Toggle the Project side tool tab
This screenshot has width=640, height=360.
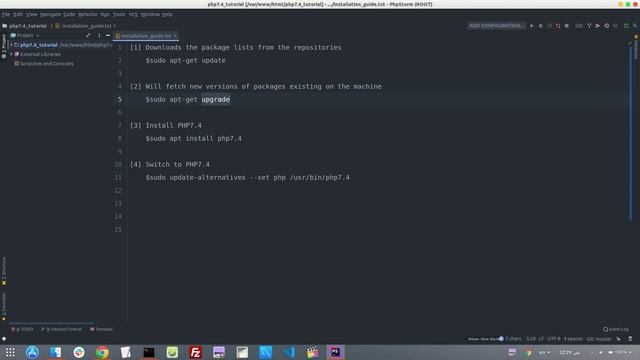(x=4, y=46)
